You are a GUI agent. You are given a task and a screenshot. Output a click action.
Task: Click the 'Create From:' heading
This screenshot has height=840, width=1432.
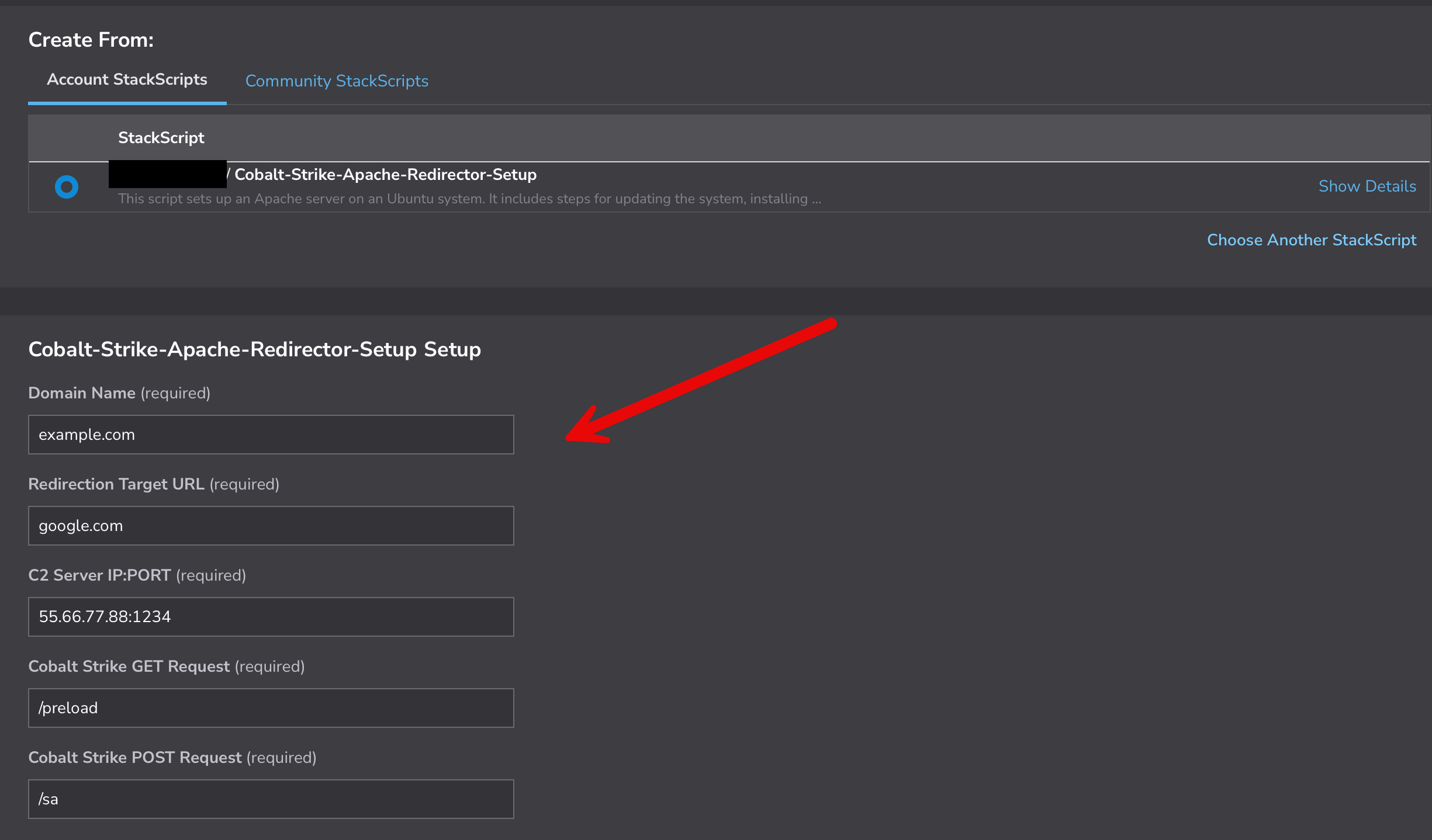[91, 40]
